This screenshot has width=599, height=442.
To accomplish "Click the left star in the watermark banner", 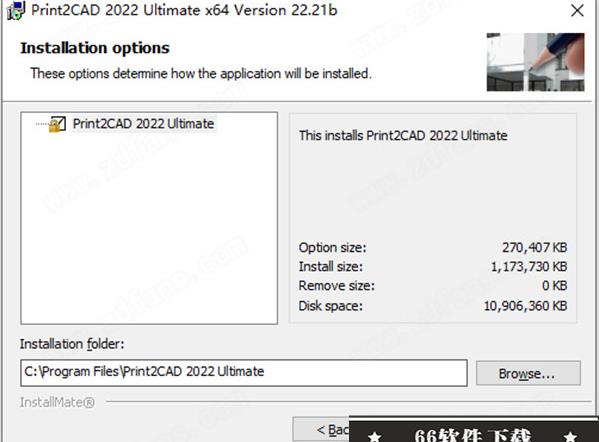I will (x=375, y=436).
